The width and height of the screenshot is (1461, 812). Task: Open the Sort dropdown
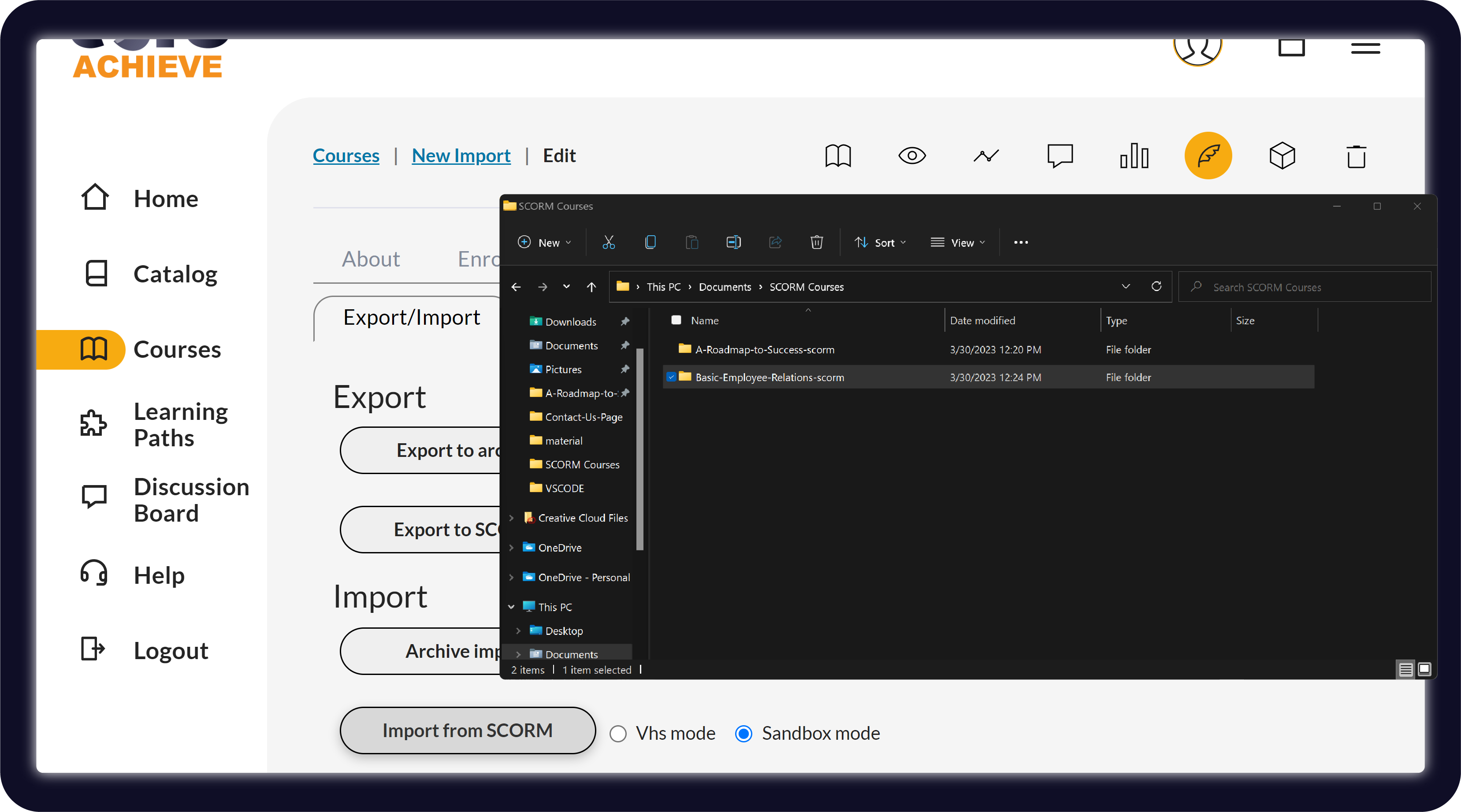(x=881, y=243)
